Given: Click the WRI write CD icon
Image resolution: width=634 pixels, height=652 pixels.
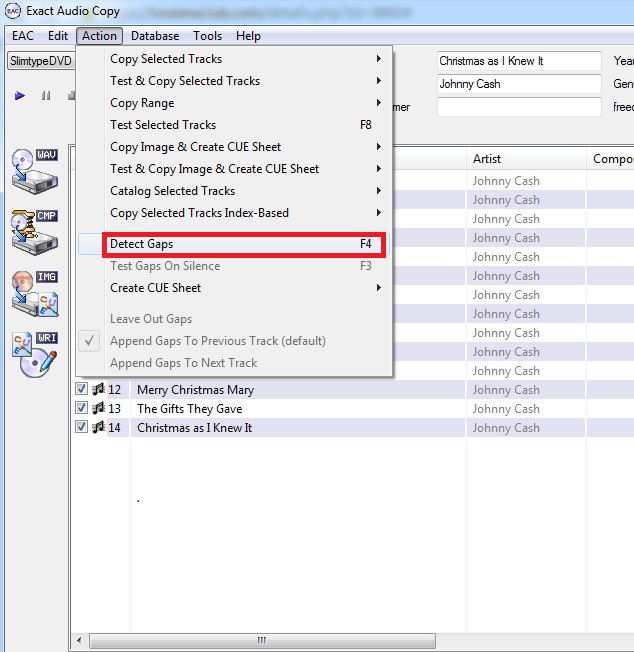Looking at the screenshot, I should click(x=35, y=355).
